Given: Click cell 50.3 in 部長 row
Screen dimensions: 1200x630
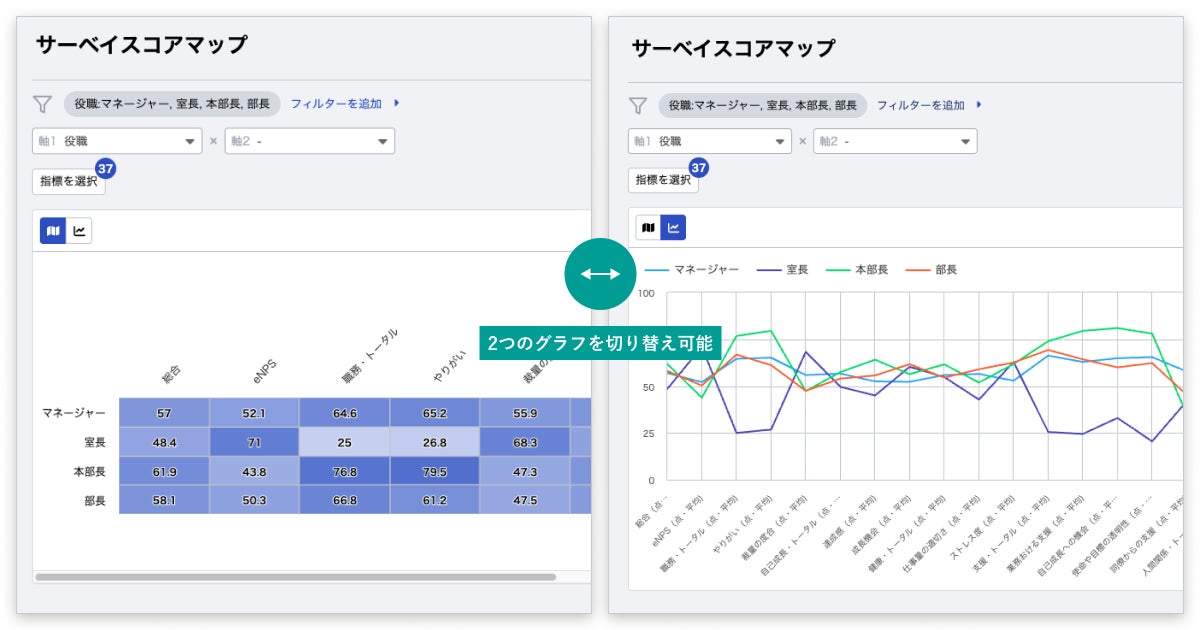Looking at the screenshot, I should pos(254,500).
